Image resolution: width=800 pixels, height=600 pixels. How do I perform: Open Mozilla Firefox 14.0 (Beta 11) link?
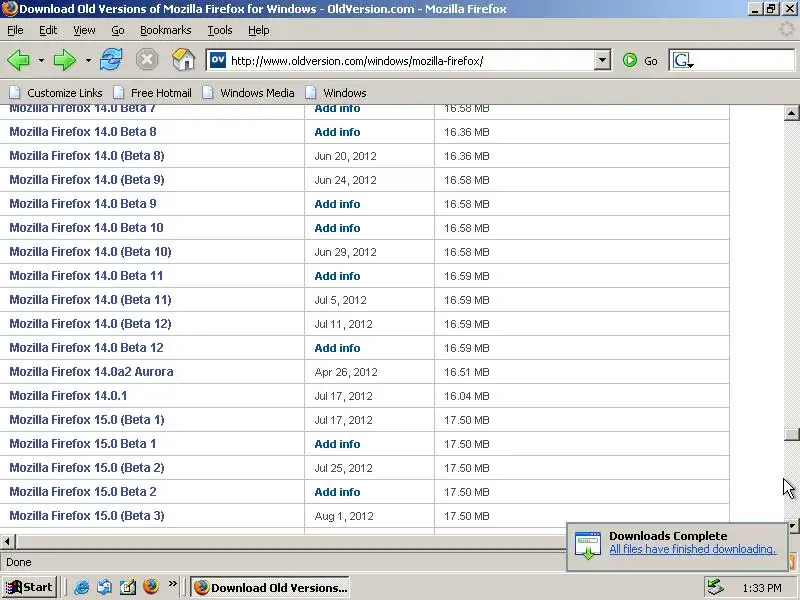(x=90, y=299)
